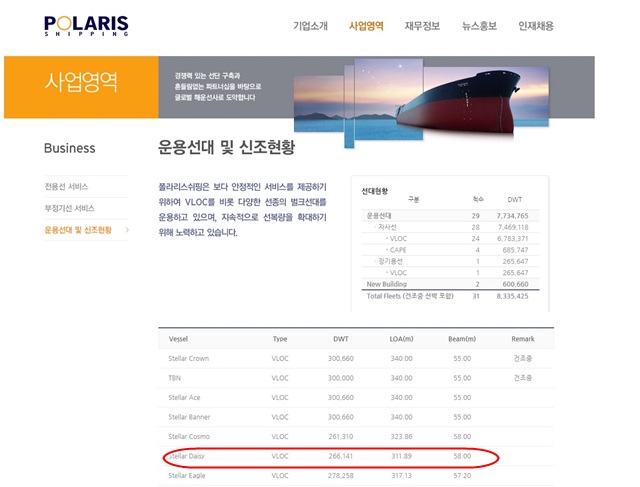This screenshot has width=640, height=487.
Task: Click the 311.89 LOA value
Action: click(401, 456)
